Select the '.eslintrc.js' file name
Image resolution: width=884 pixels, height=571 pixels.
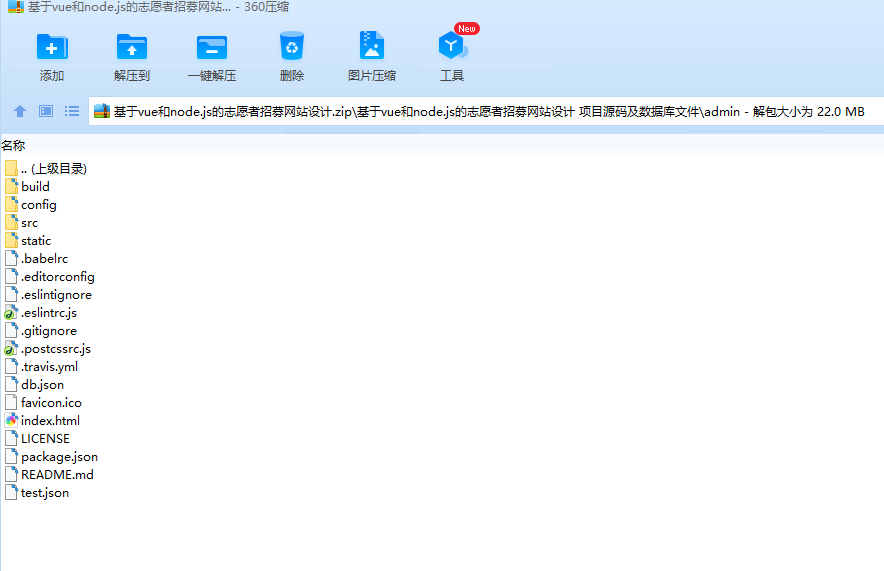49,313
